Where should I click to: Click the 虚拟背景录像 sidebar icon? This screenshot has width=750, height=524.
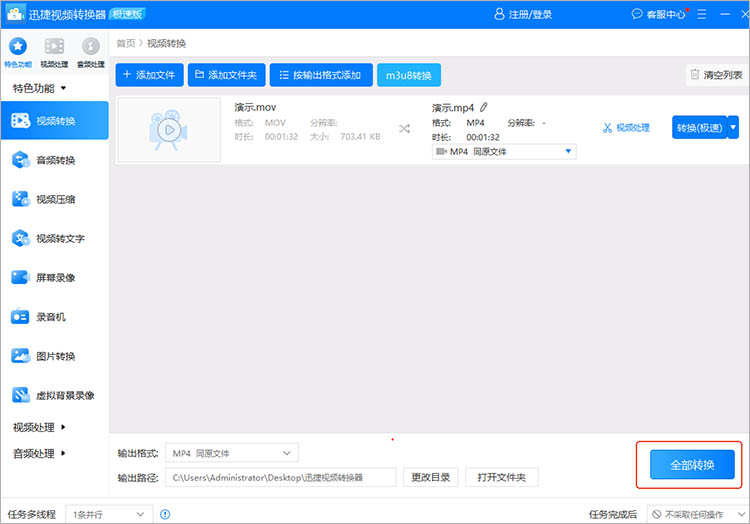click(21, 395)
